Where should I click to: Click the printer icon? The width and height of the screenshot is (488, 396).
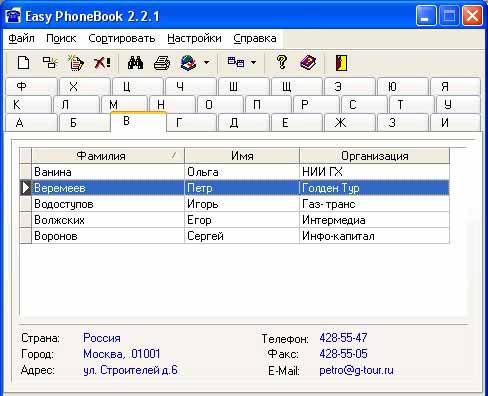tap(162, 63)
